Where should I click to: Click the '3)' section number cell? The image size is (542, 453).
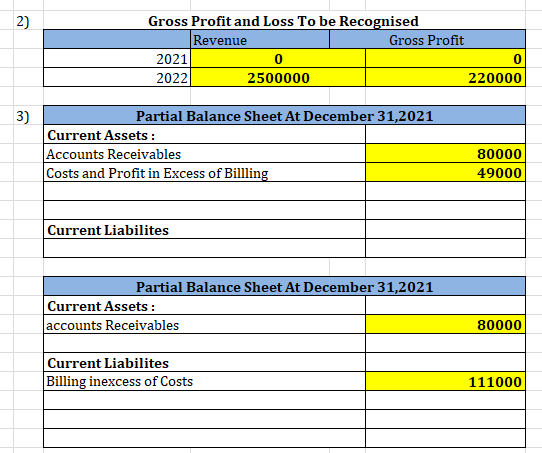click(x=28, y=115)
